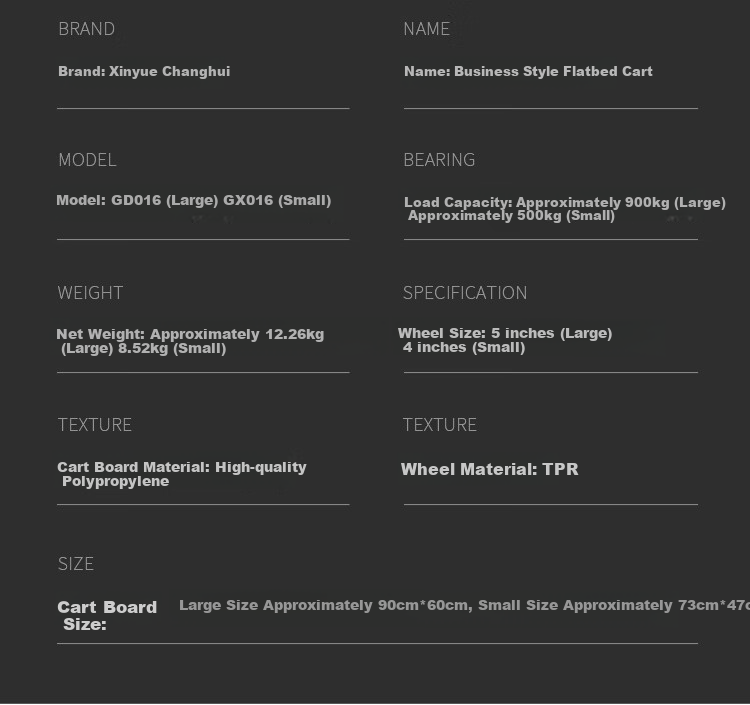Select the Brand: Xinyue Changhui text
This screenshot has height=705, width=750.
pos(144,72)
